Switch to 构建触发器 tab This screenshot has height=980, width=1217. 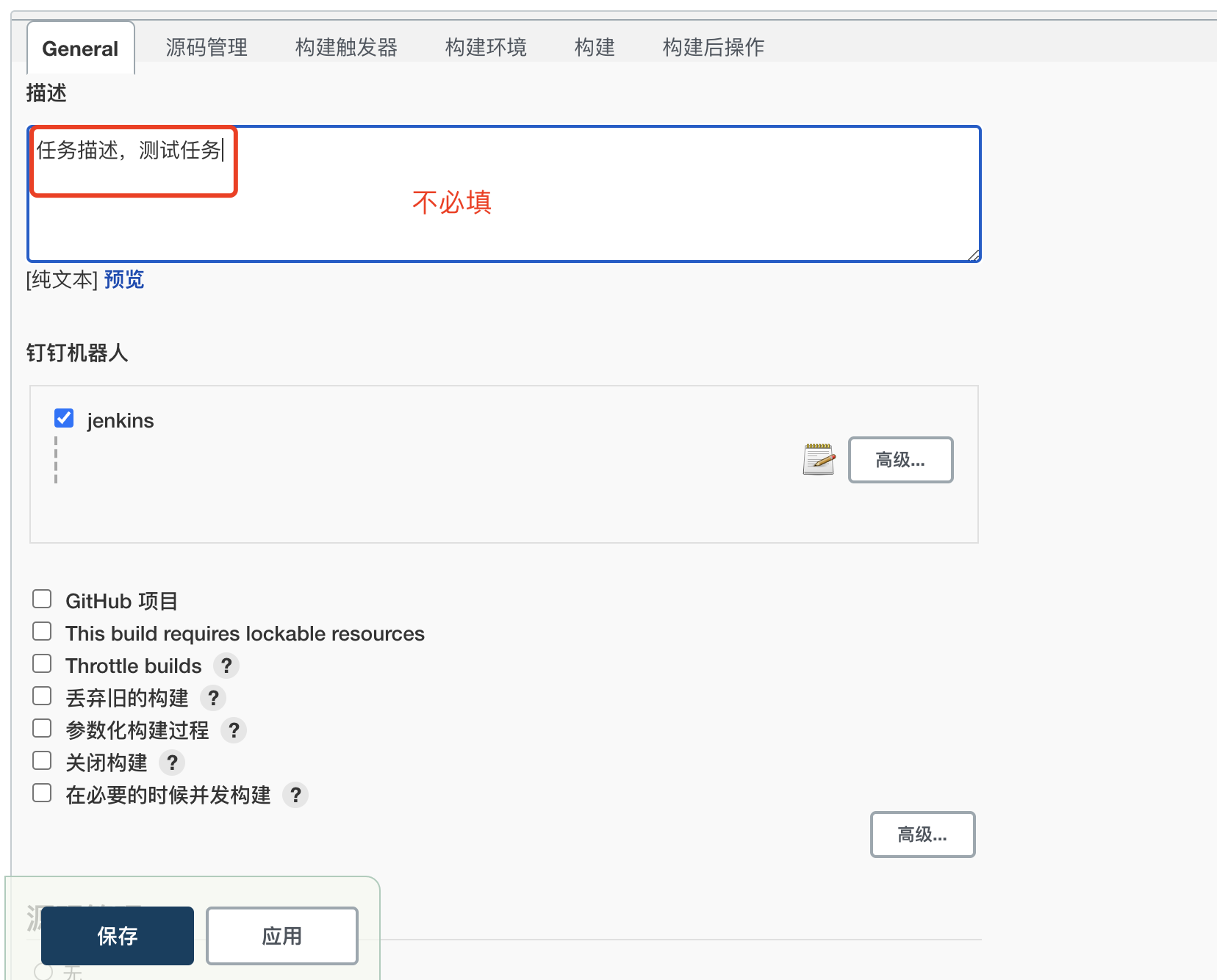[346, 48]
